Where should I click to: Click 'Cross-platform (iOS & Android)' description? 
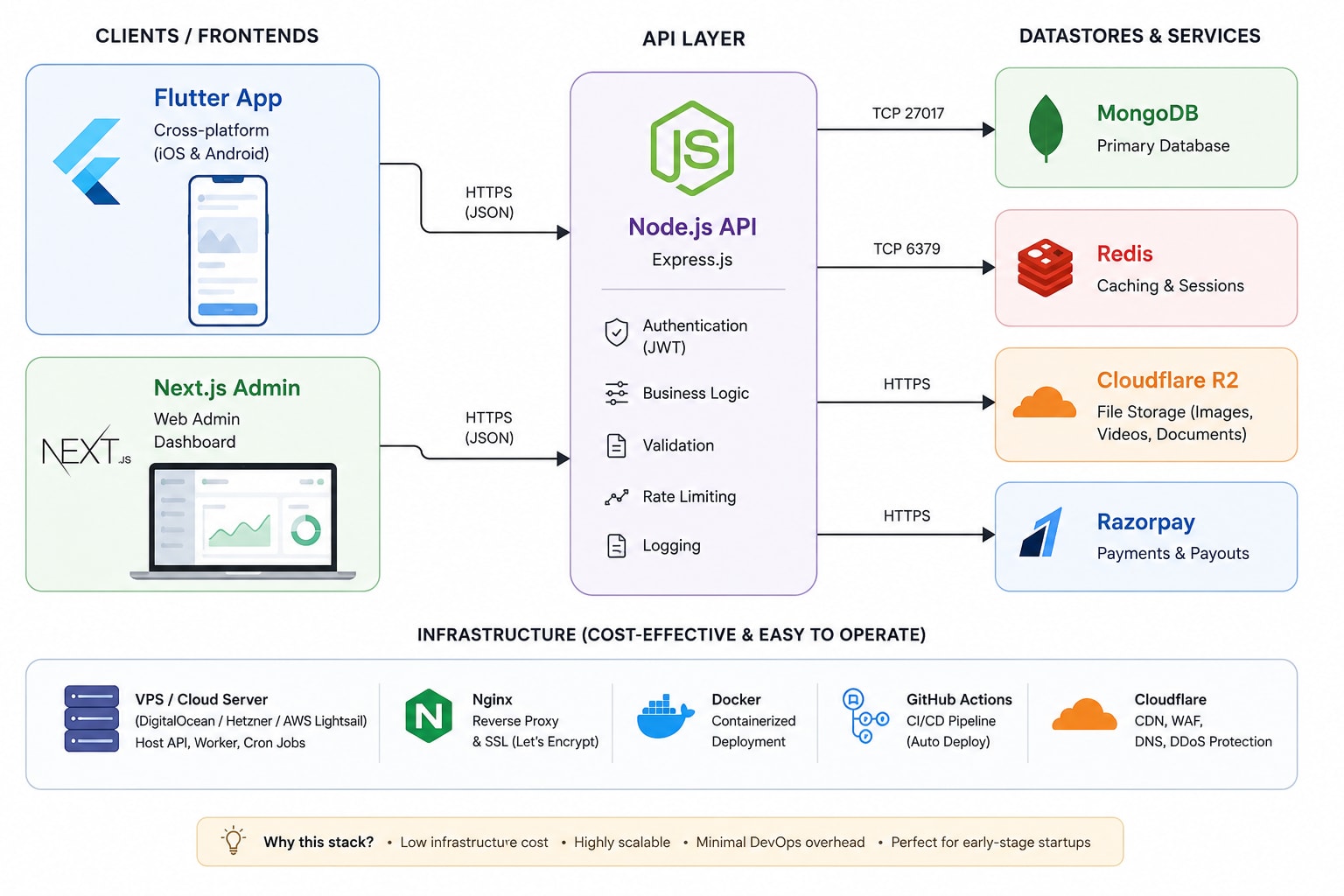pos(211,142)
